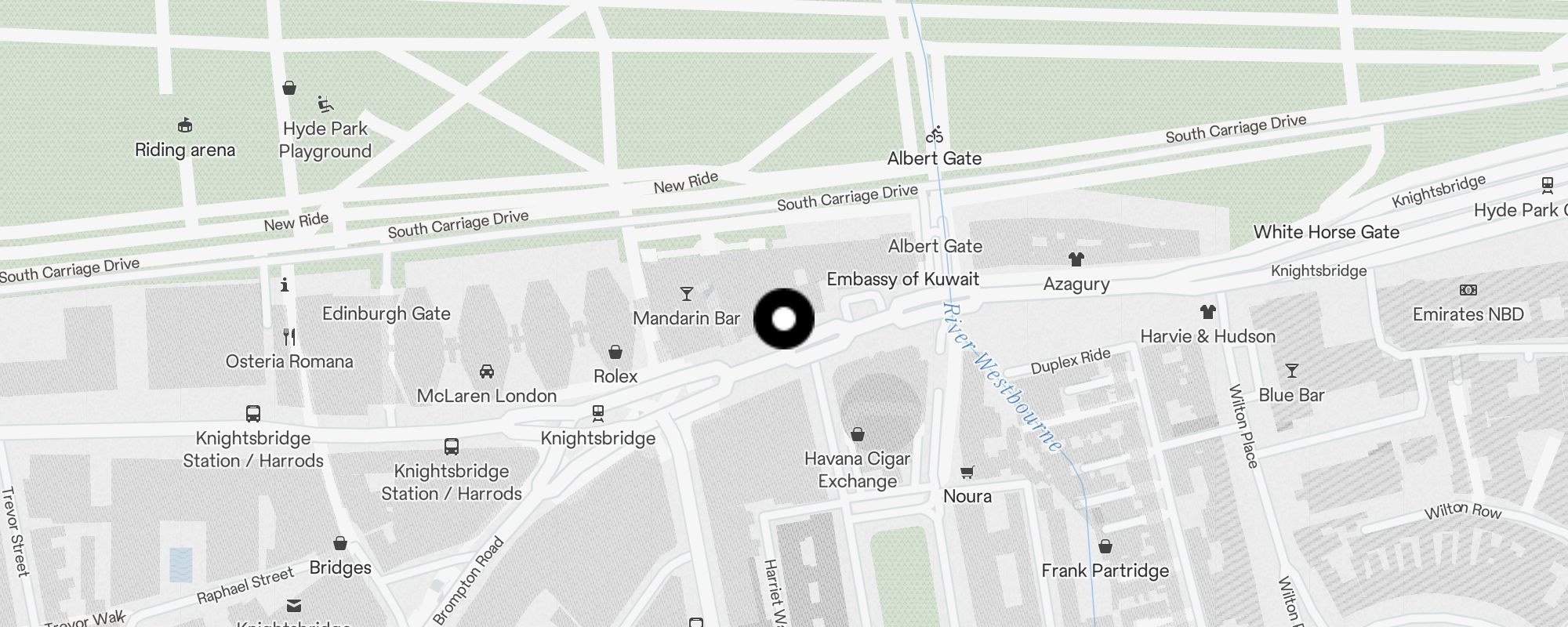Click the Frank Partridge shop icon
The width and height of the screenshot is (1568, 627).
pos(1105,546)
